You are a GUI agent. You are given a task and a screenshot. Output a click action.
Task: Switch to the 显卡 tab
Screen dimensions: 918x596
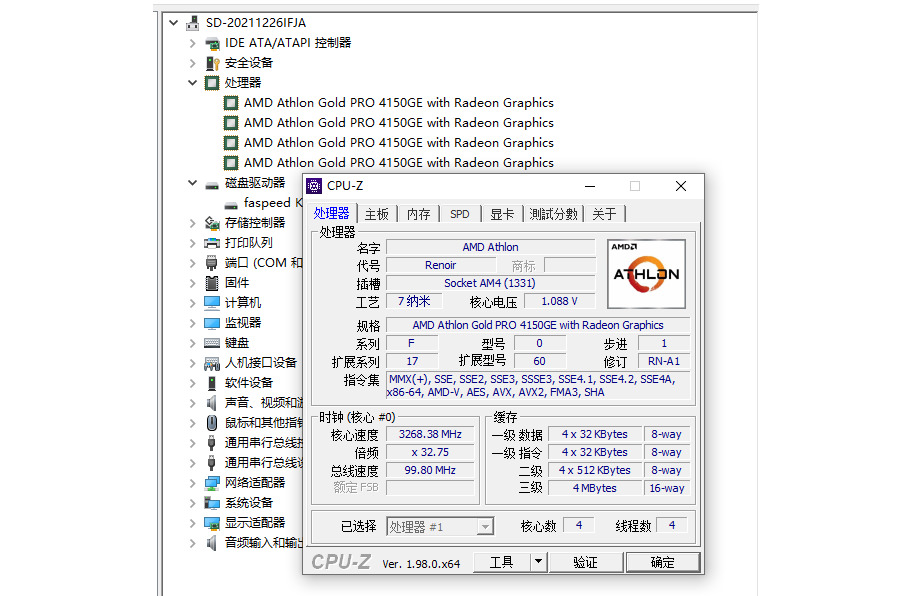tap(502, 214)
